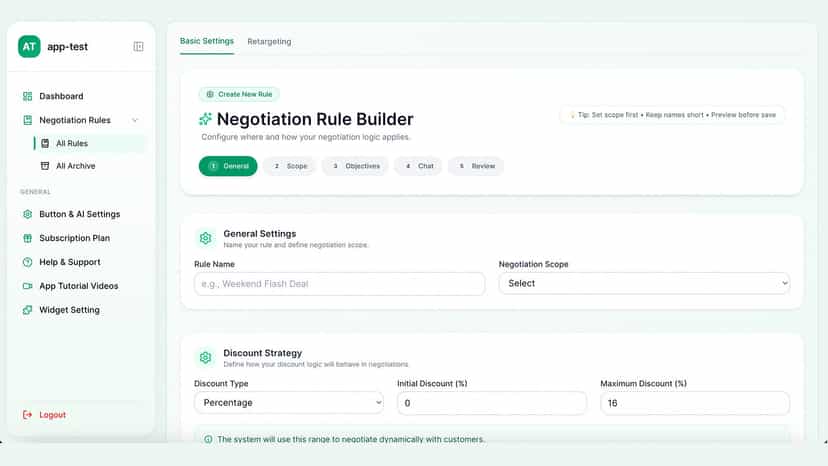Click the Help & Support question icon
This screenshot has height=466, width=828.
click(x=27, y=262)
